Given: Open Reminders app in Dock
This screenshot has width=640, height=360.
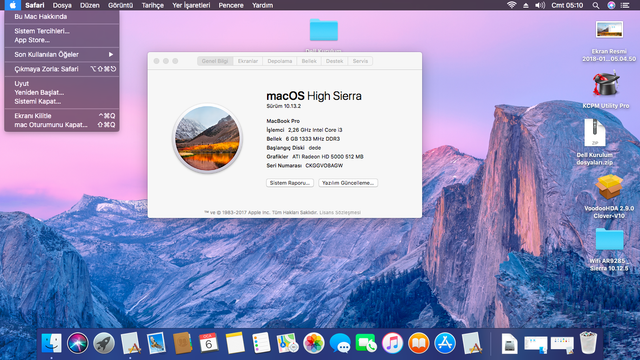Looking at the screenshot, I should tap(261, 343).
